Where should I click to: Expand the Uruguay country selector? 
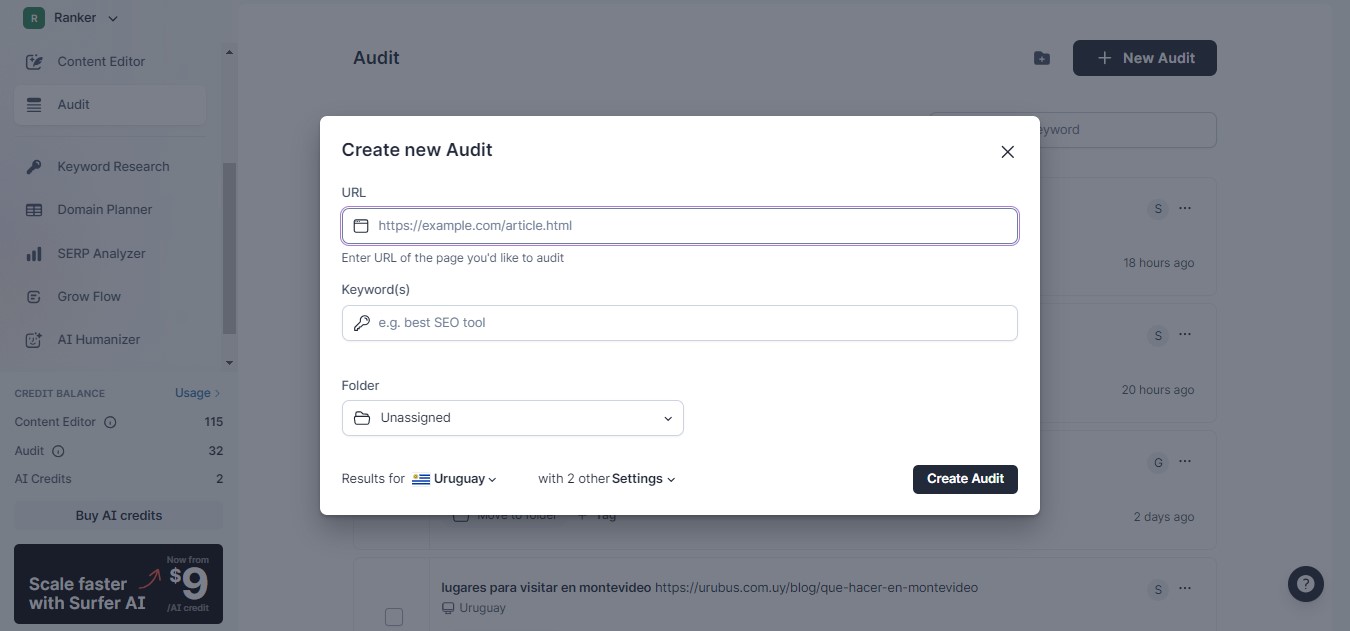pyautogui.click(x=455, y=479)
